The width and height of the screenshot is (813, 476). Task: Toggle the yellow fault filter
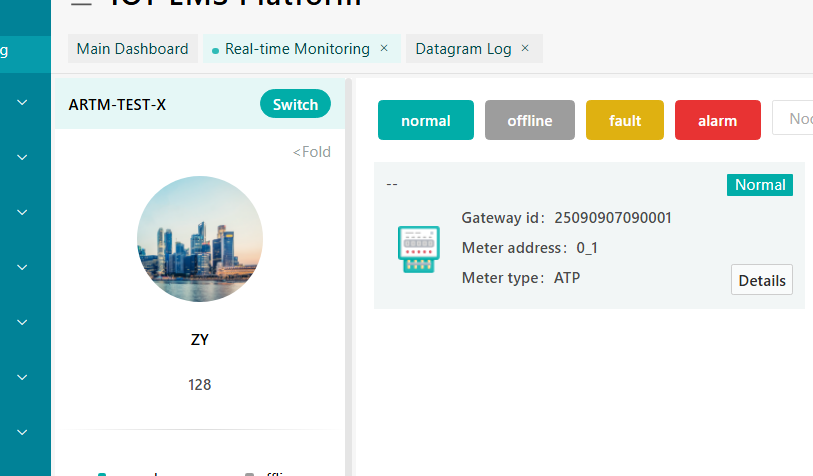625,120
